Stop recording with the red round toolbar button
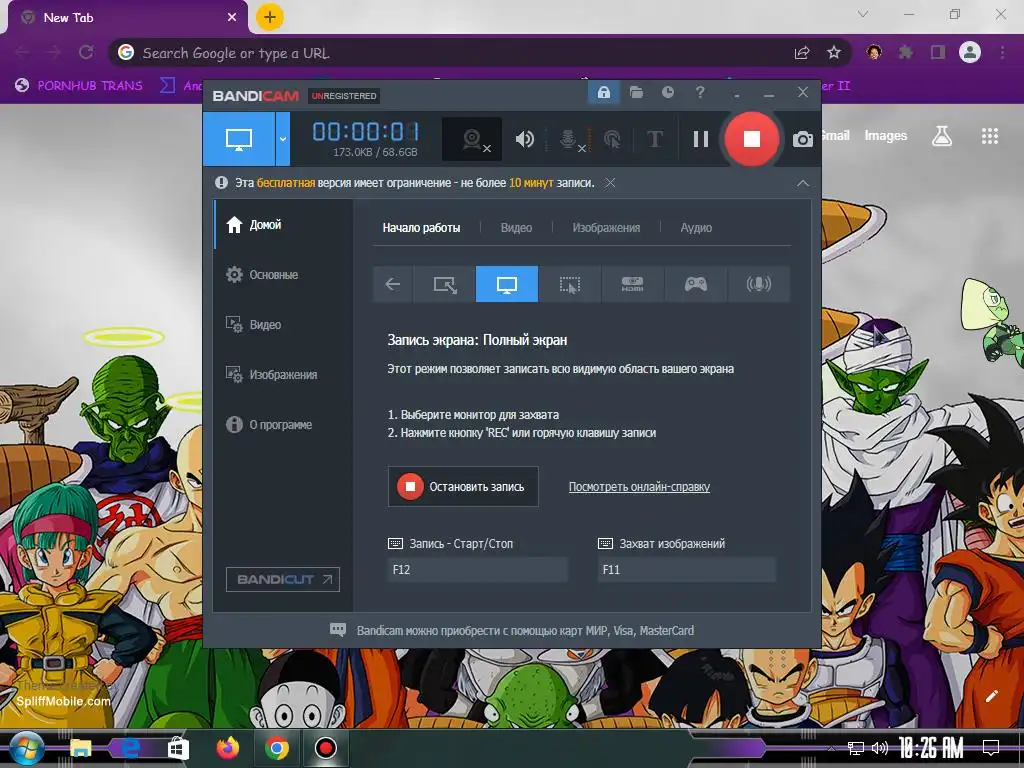1024x768 pixels. [751, 138]
